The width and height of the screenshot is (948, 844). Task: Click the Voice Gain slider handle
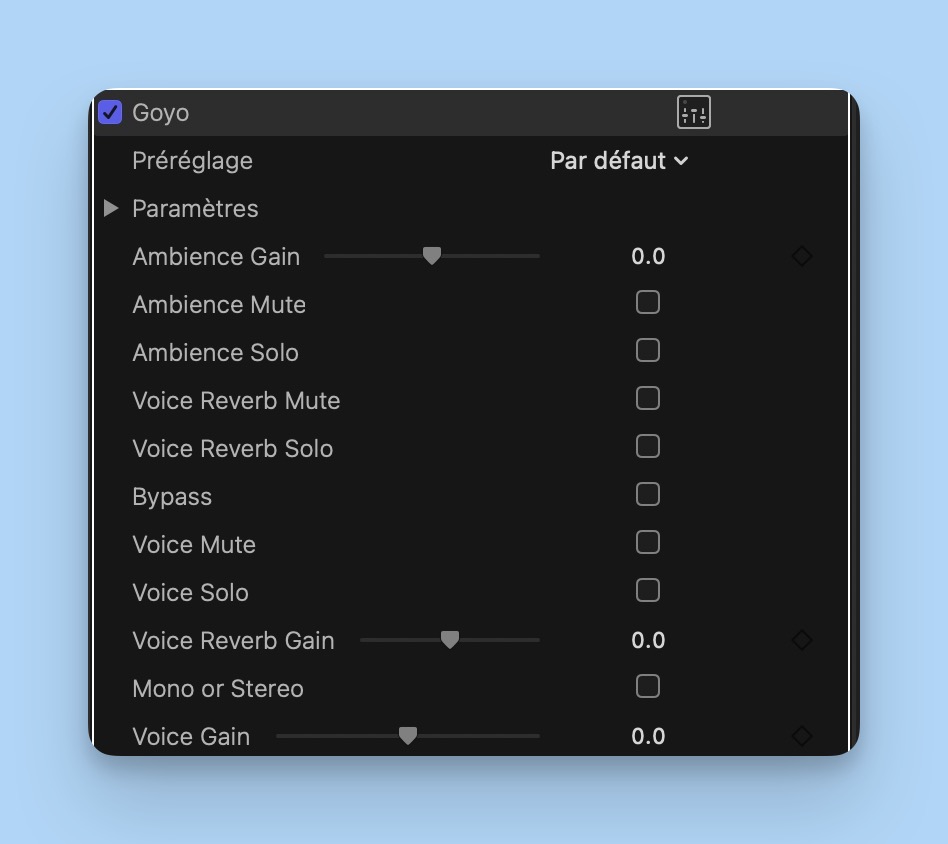click(x=408, y=736)
